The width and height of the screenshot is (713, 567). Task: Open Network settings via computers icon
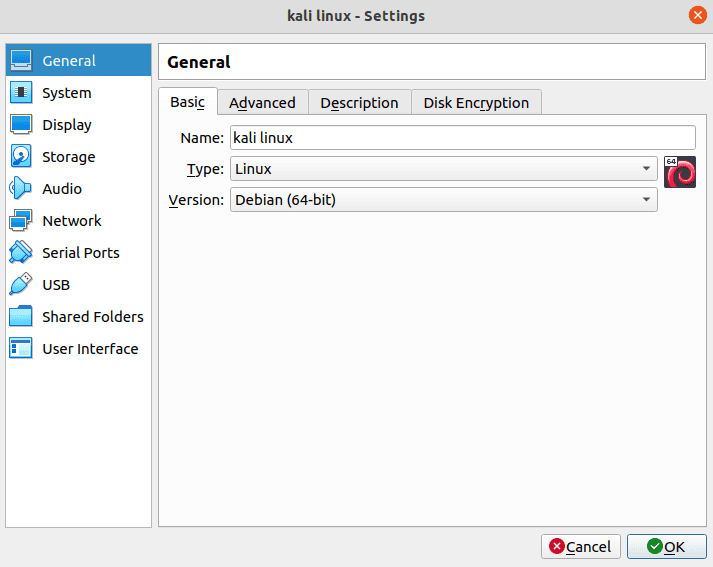[x=21, y=221]
